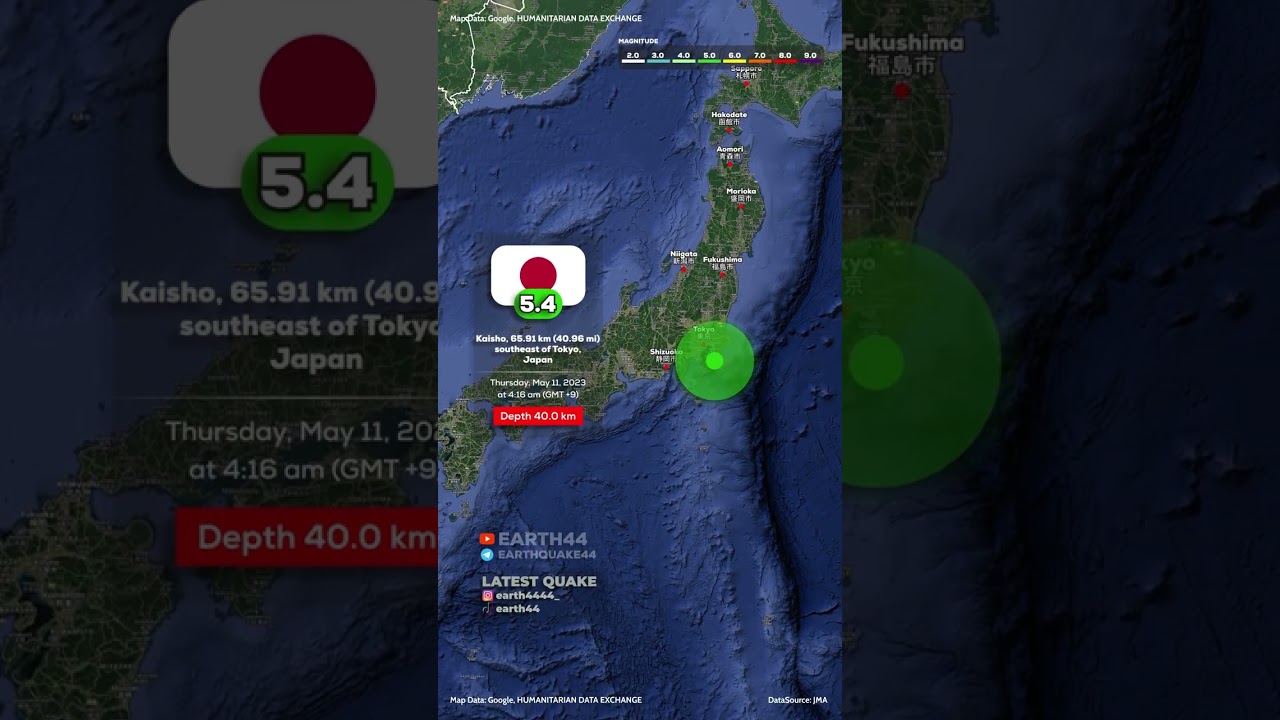Click the red marker dot under Niigata
1280x720 pixels.
(684, 269)
